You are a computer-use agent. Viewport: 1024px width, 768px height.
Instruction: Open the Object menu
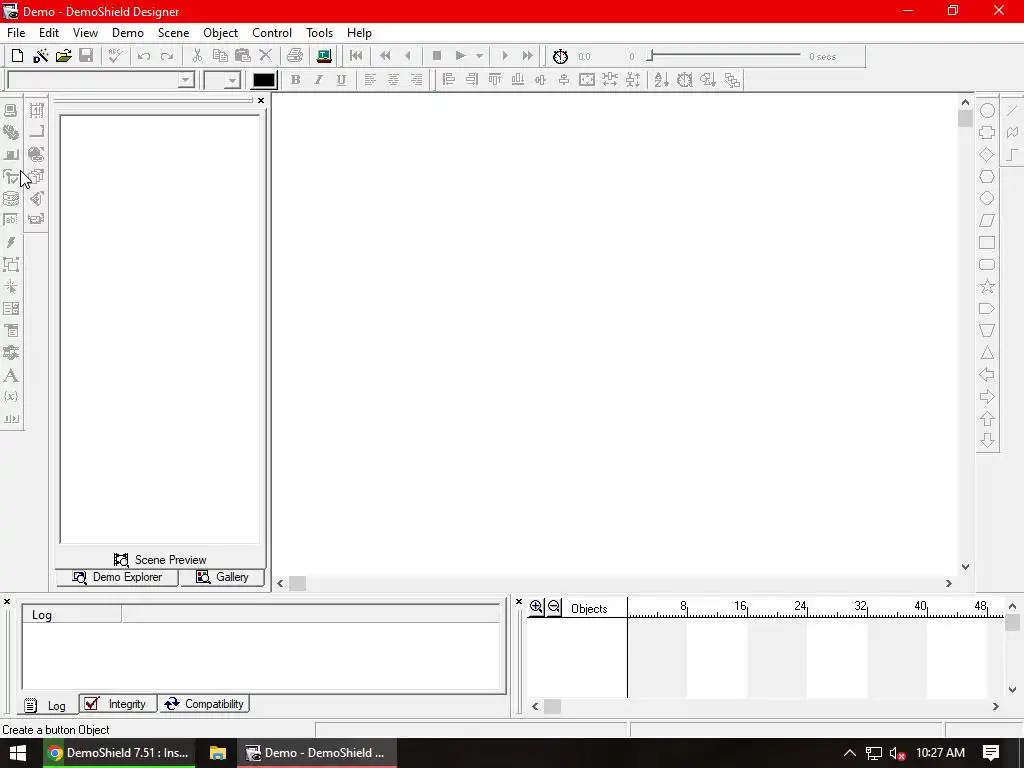220,33
